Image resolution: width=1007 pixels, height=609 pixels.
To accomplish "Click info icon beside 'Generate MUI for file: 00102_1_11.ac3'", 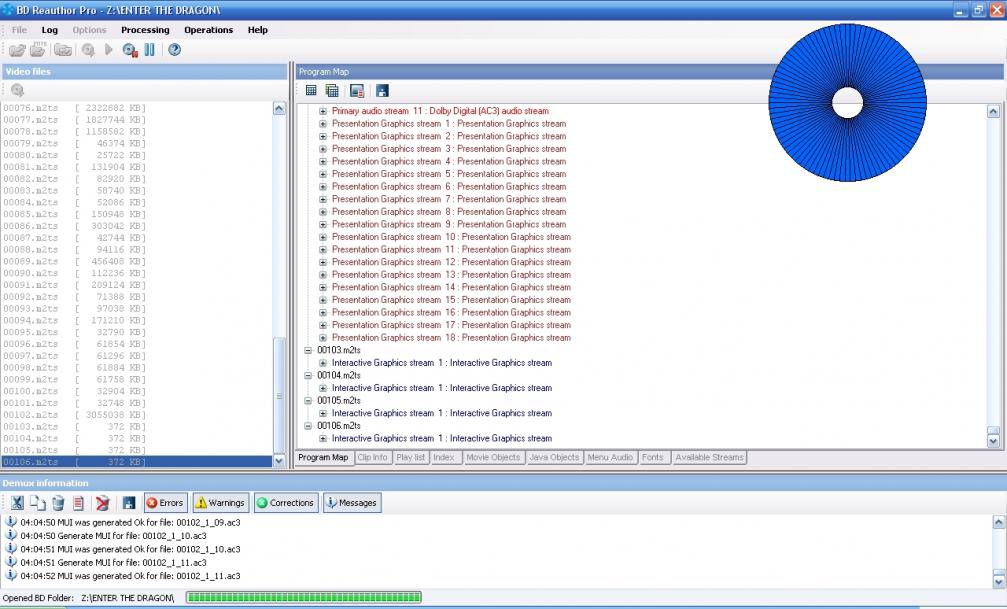I will point(11,561).
